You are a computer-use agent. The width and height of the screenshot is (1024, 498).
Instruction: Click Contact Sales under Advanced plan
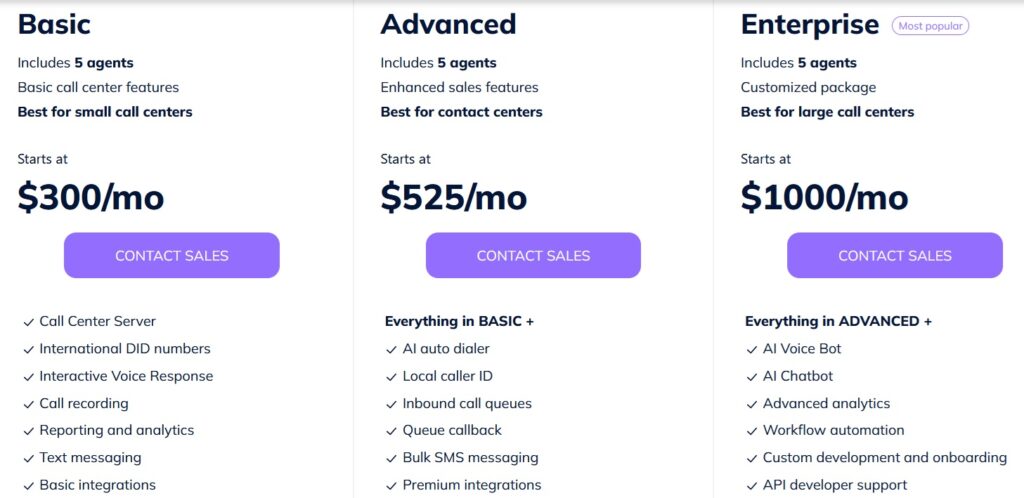point(533,255)
